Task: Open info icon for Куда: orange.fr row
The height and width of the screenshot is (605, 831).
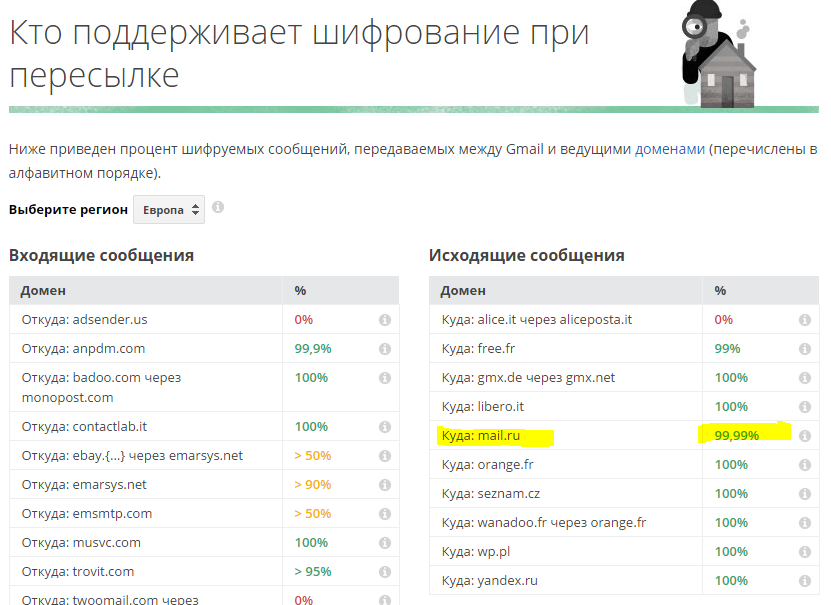Action: (805, 465)
